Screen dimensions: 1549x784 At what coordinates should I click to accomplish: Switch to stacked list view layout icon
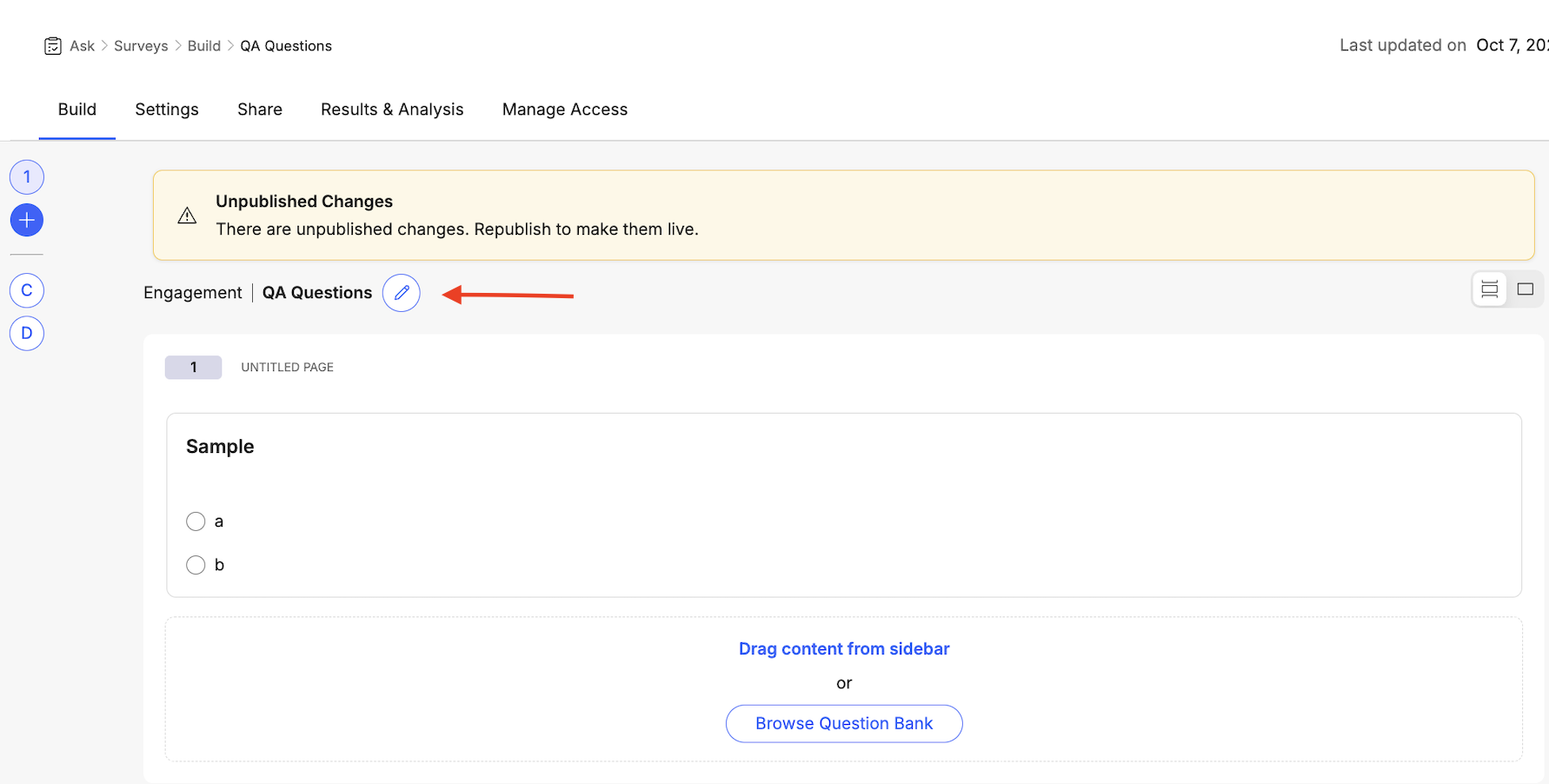1489,289
